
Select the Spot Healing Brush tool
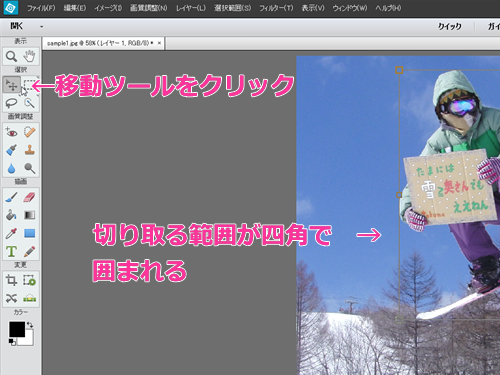(29, 132)
